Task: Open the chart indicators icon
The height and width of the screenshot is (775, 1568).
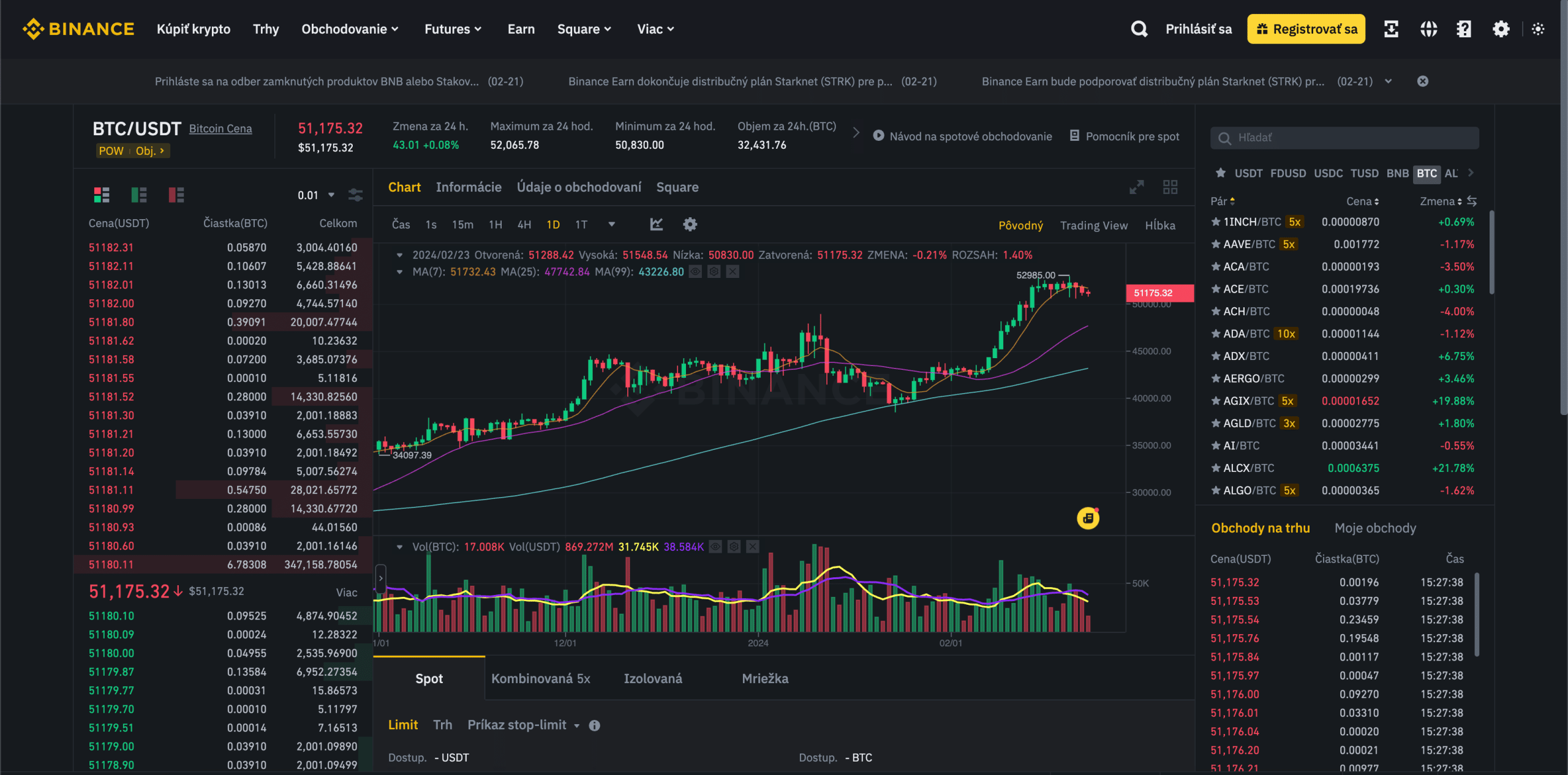Action: click(x=657, y=225)
